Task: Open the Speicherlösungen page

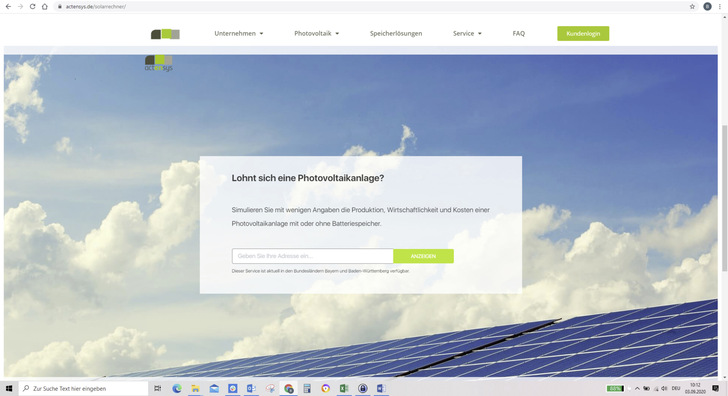Action: pos(396,33)
